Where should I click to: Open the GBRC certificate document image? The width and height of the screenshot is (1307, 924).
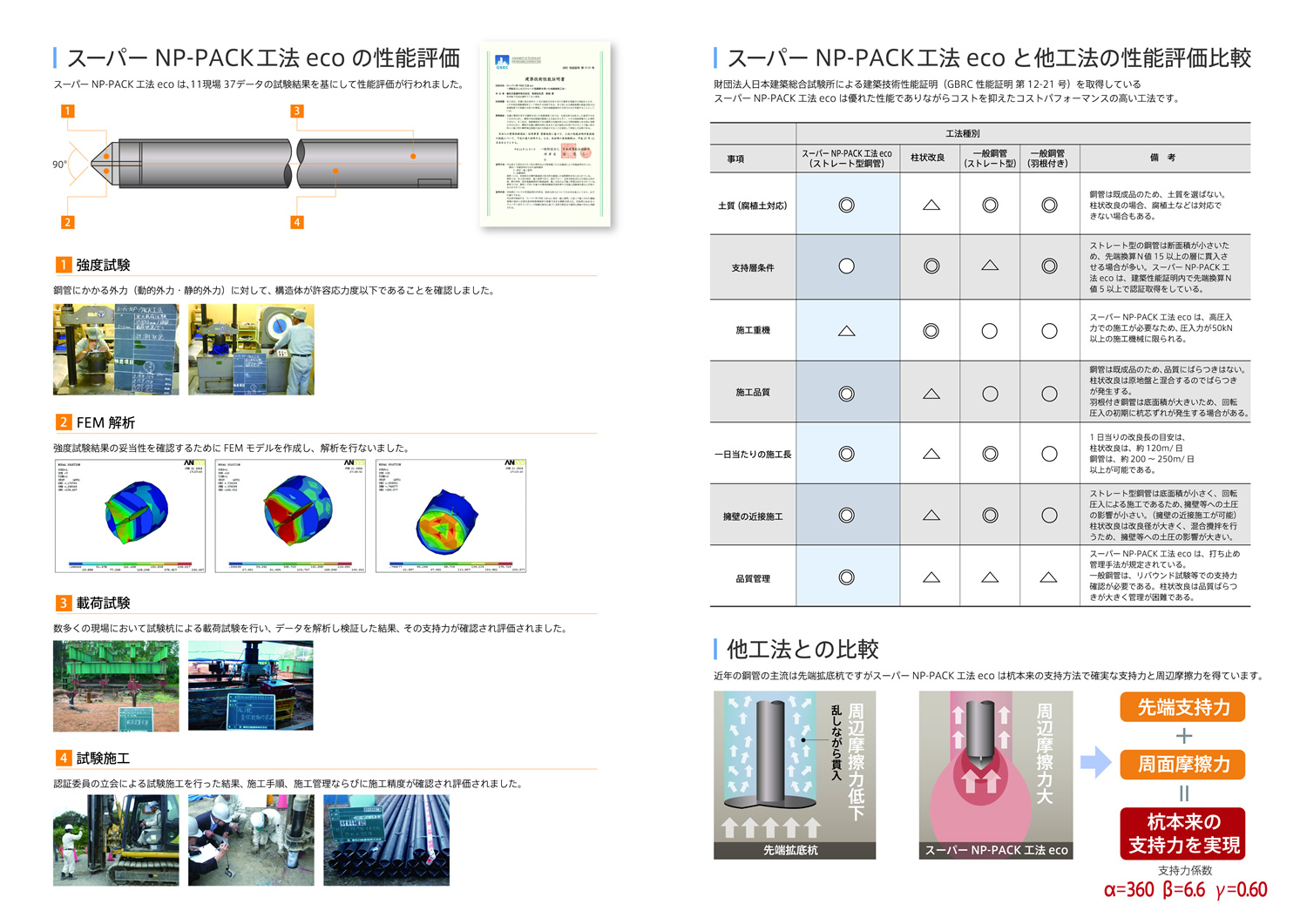(545, 133)
